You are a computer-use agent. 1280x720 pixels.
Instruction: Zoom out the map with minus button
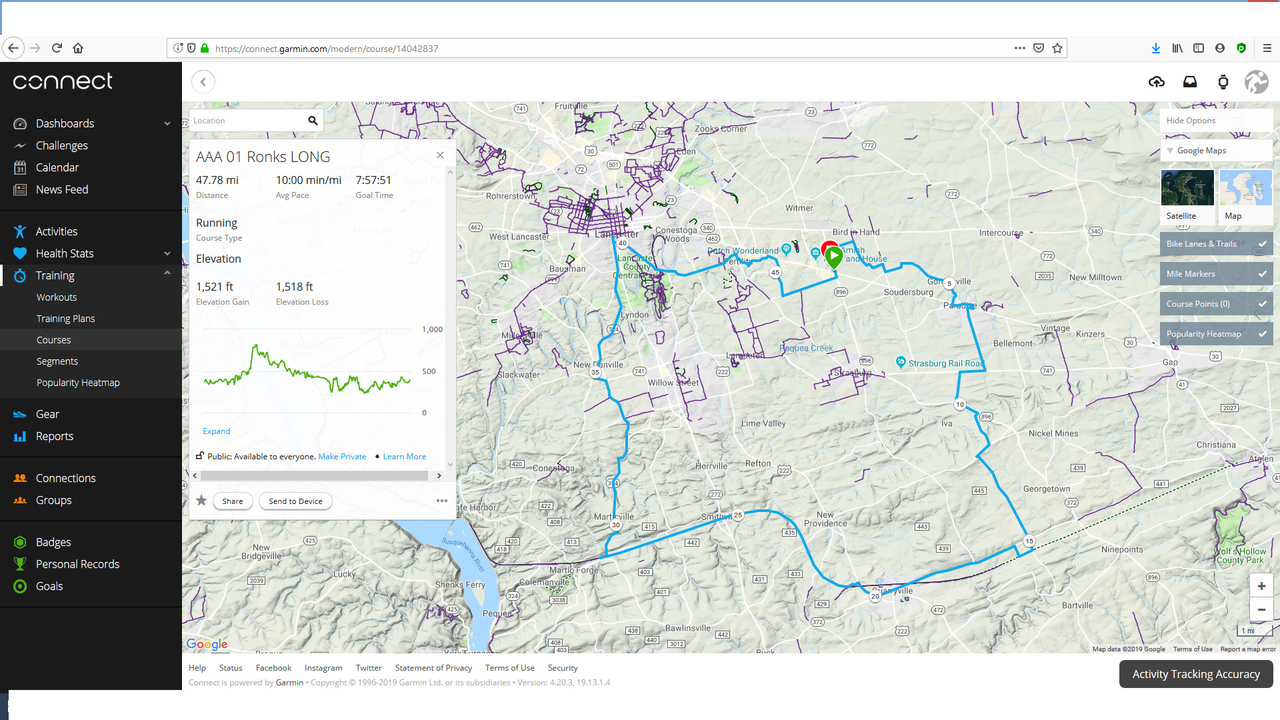pyautogui.click(x=1262, y=610)
